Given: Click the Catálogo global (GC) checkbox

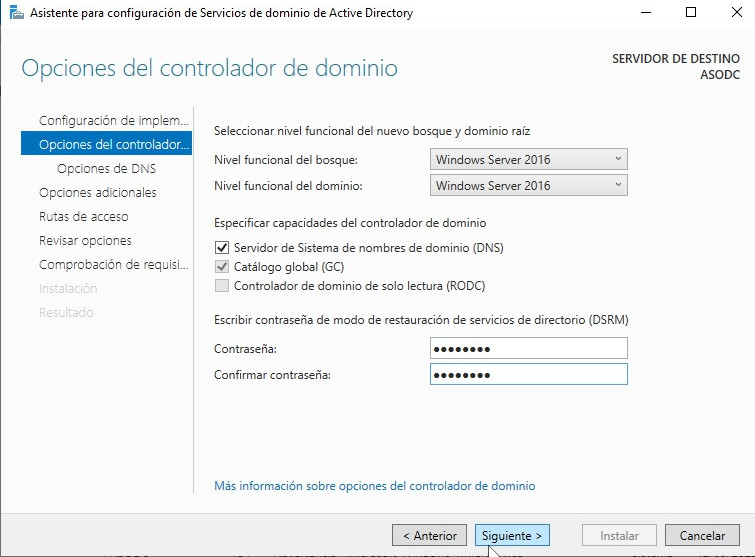Looking at the screenshot, I should (x=222, y=267).
